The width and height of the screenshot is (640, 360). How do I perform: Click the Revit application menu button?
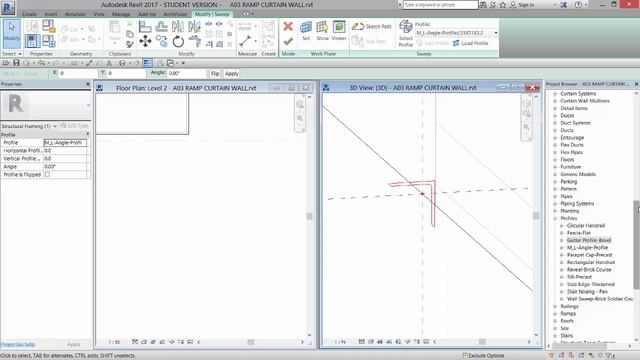[x=8, y=8]
